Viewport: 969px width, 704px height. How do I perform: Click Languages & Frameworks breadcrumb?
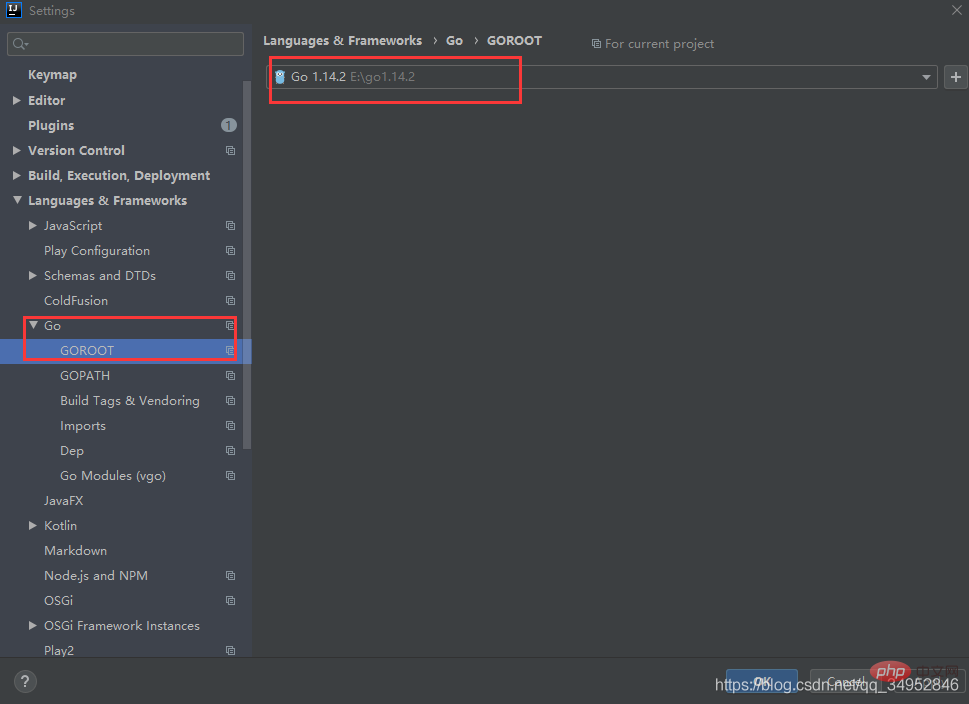[342, 41]
